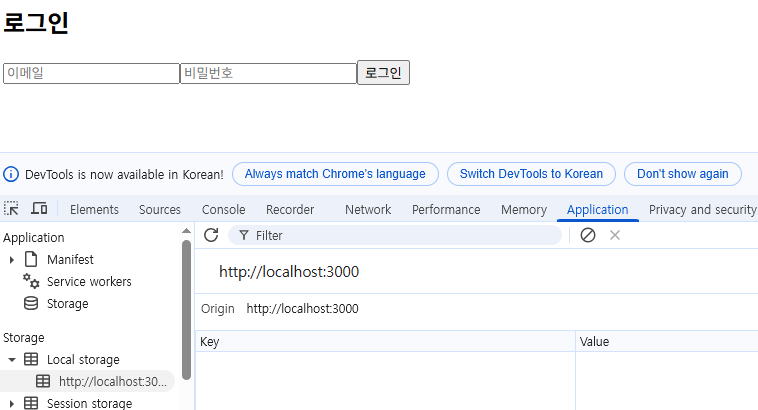Click Switch DevTools to Korean button

(x=531, y=174)
